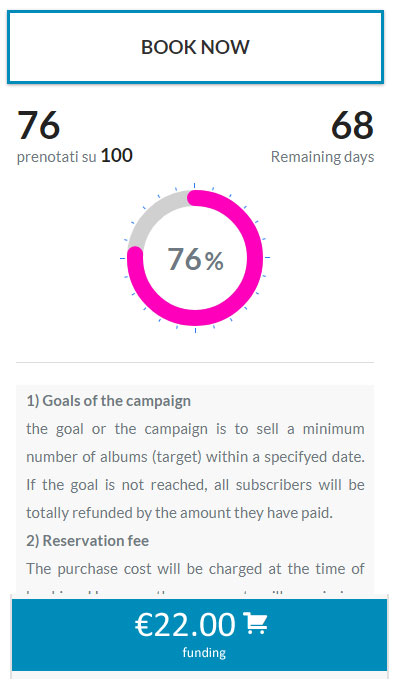Image resolution: width=393 pixels, height=683 pixels.
Task: Click the 'Reservation fee' heading
Action: pyautogui.click(x=88, y=541)
